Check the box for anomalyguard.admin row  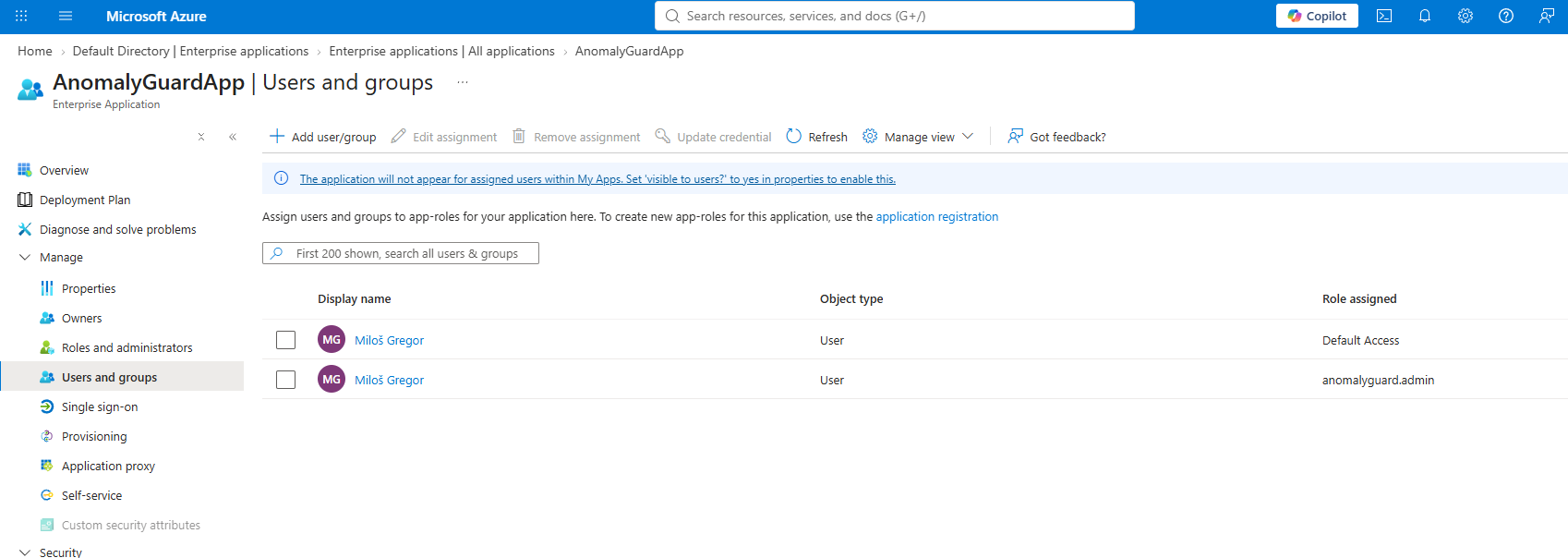coord(286,380)
